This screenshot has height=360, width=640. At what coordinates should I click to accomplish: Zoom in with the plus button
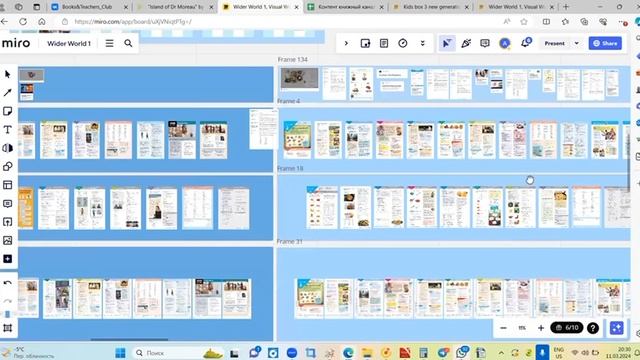click(x=541, y=328)
